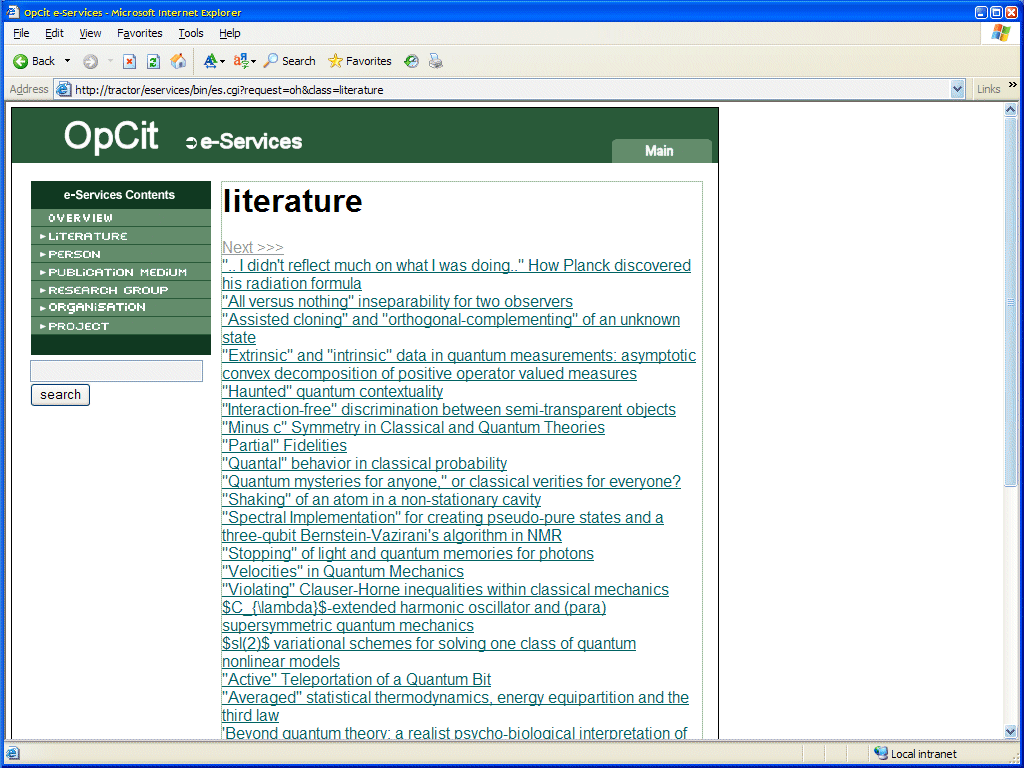
Task: Open the Back history dropdown arrow
Action: point(67,61)
